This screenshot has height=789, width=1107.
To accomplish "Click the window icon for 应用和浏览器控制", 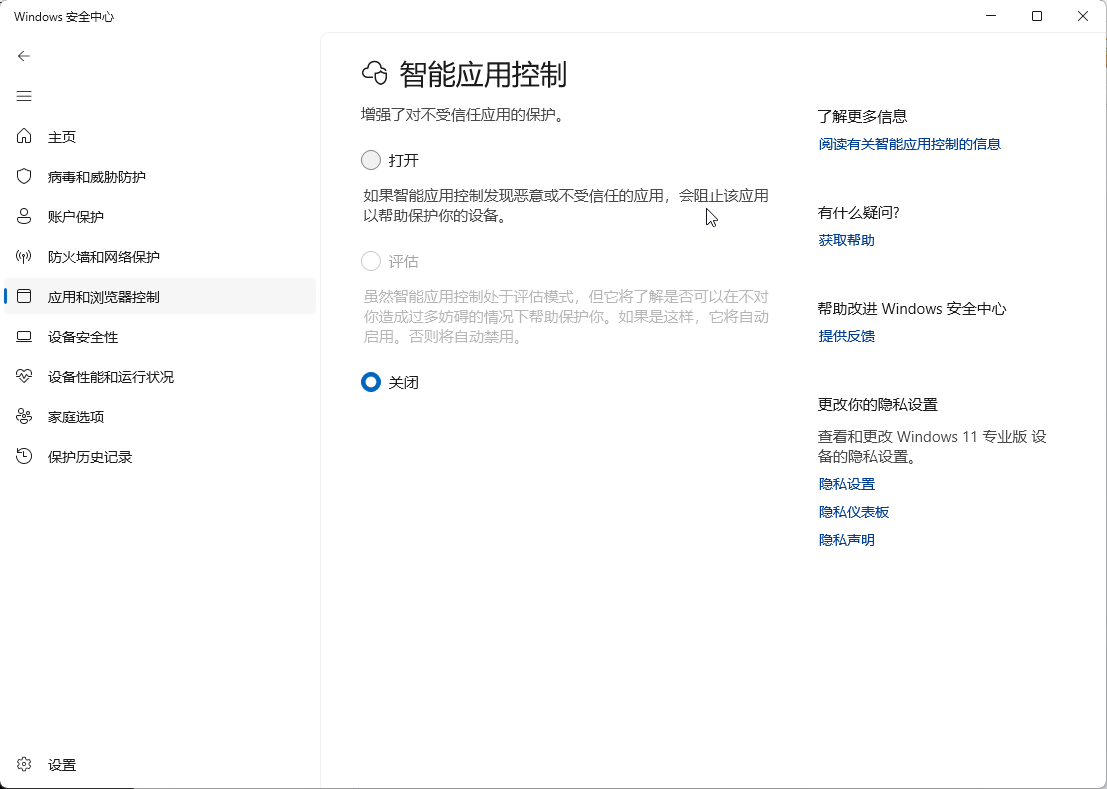I will [24, 296].
